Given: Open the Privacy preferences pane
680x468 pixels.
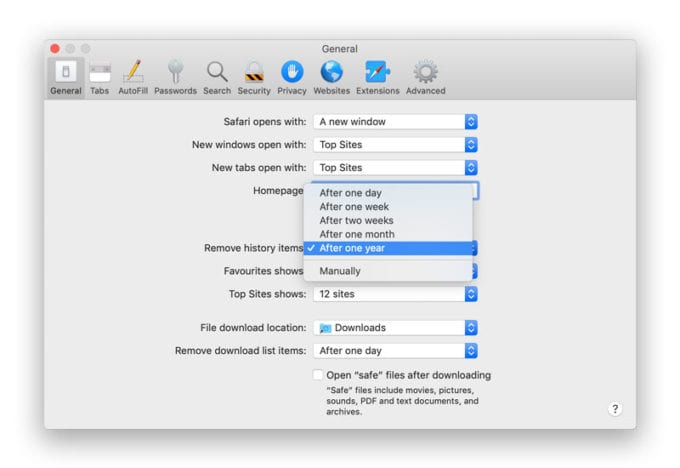Looking at the screenshot, I should click(292, 77).
